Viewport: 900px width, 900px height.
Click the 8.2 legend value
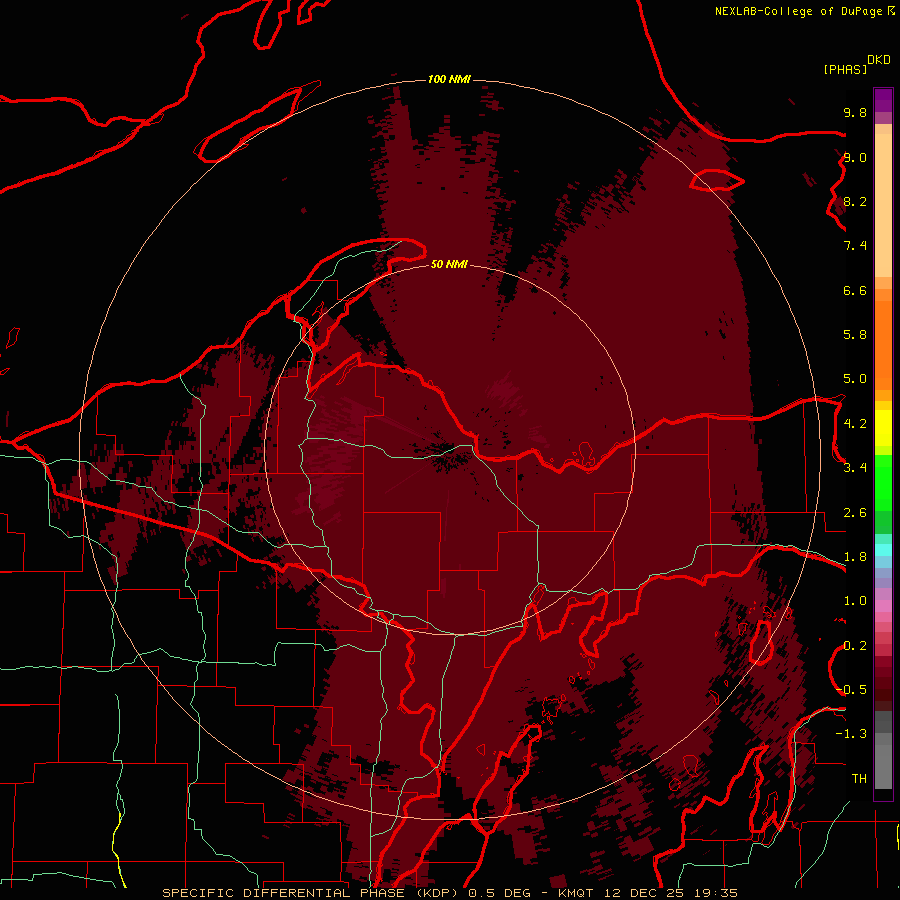point(855,201)
